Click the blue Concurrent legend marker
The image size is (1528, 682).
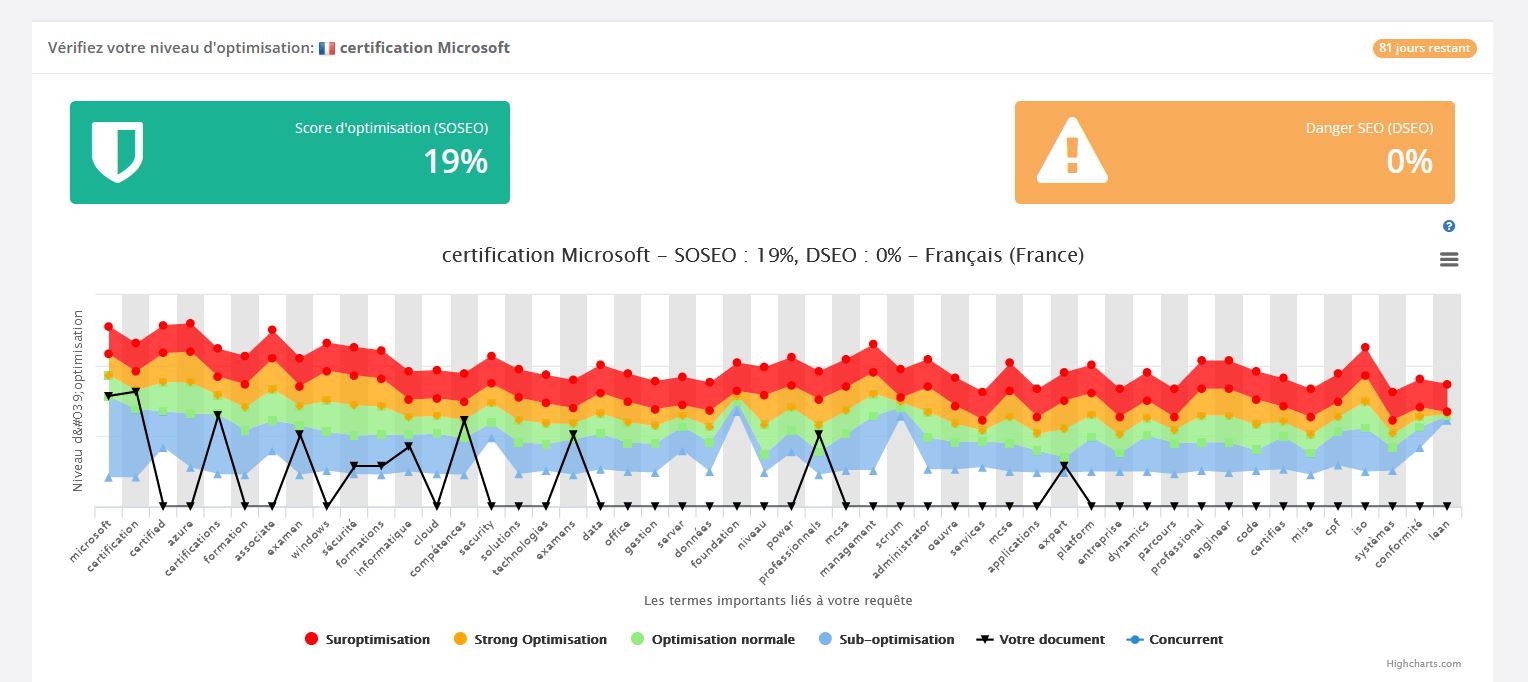coord(1134,640)
